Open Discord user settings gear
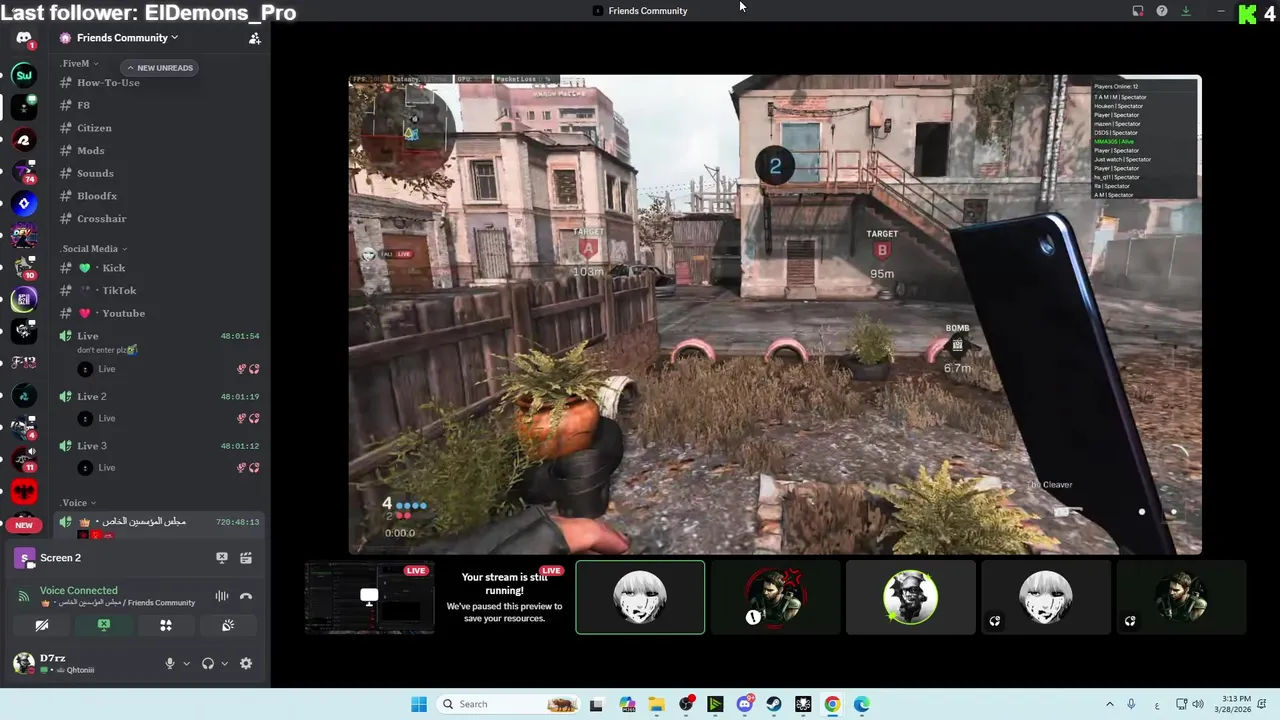This screenshot has height=720, width=1280. coord(246,664)
